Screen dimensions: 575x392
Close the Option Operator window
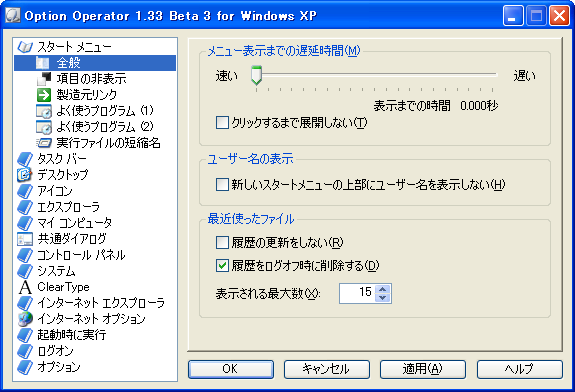[559, 16]
